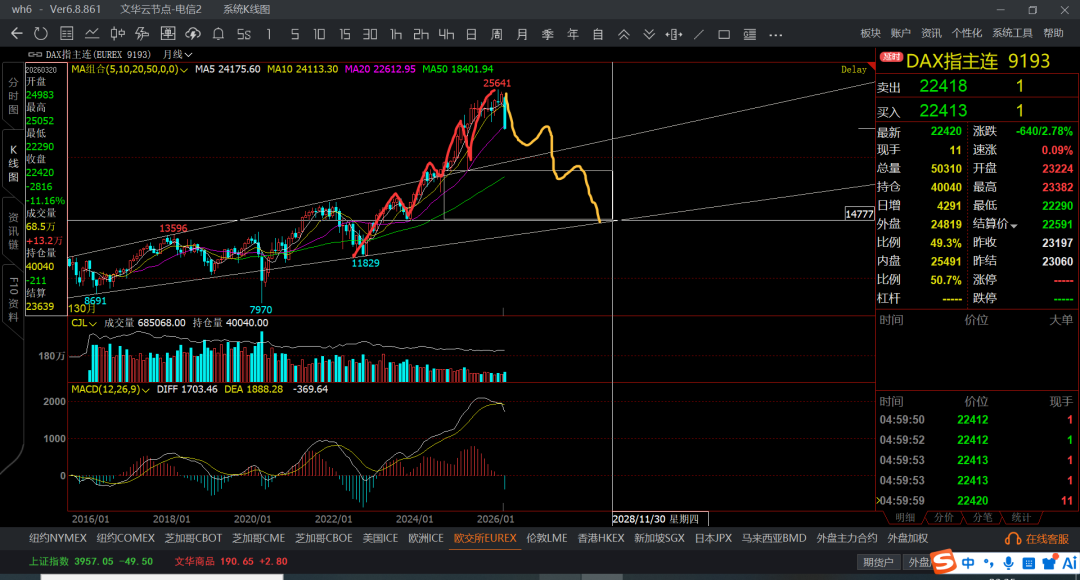Switch to 分价 tab

click(944, 517)
